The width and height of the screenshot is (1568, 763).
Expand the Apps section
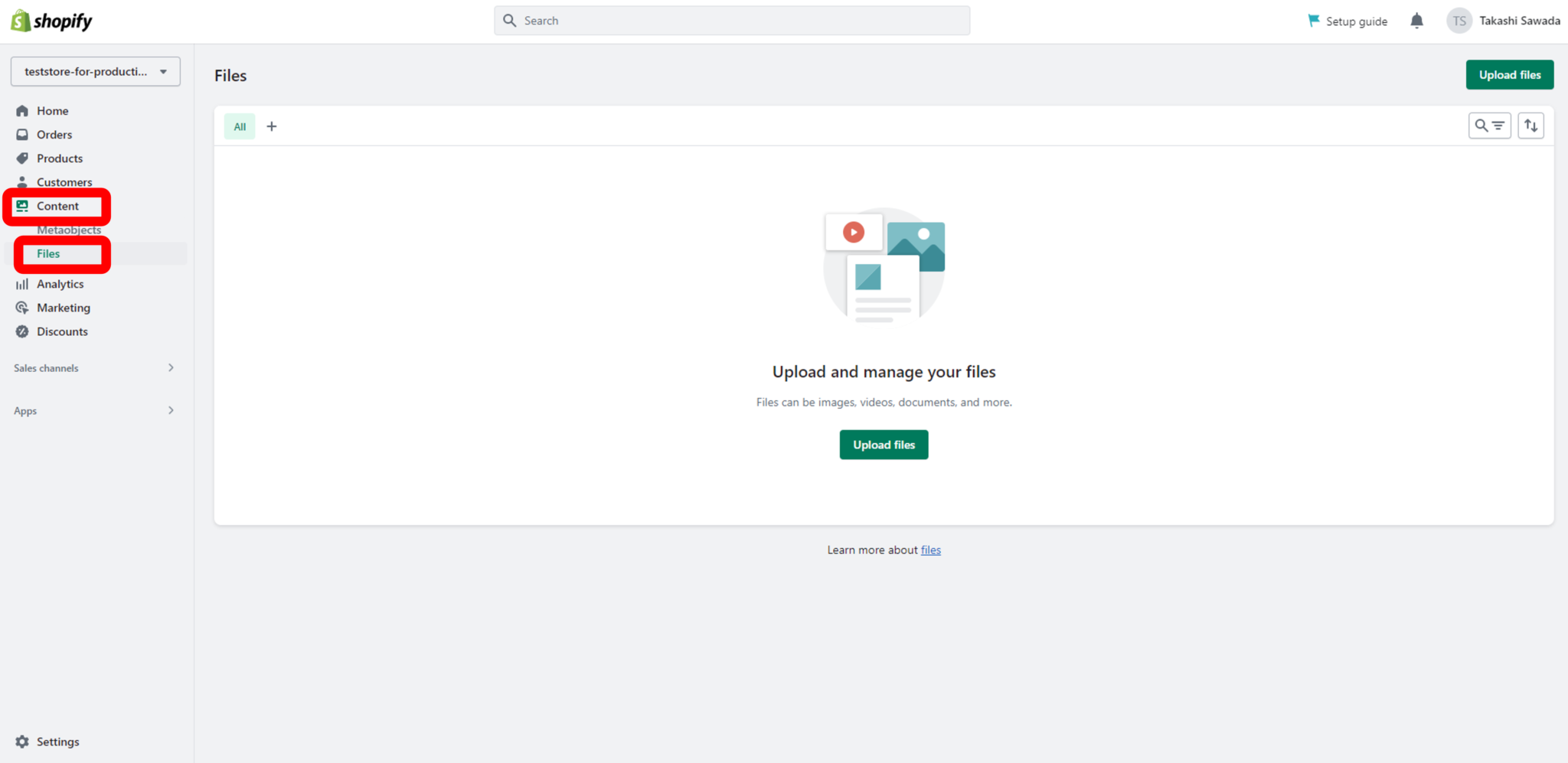tap(170, 410)
